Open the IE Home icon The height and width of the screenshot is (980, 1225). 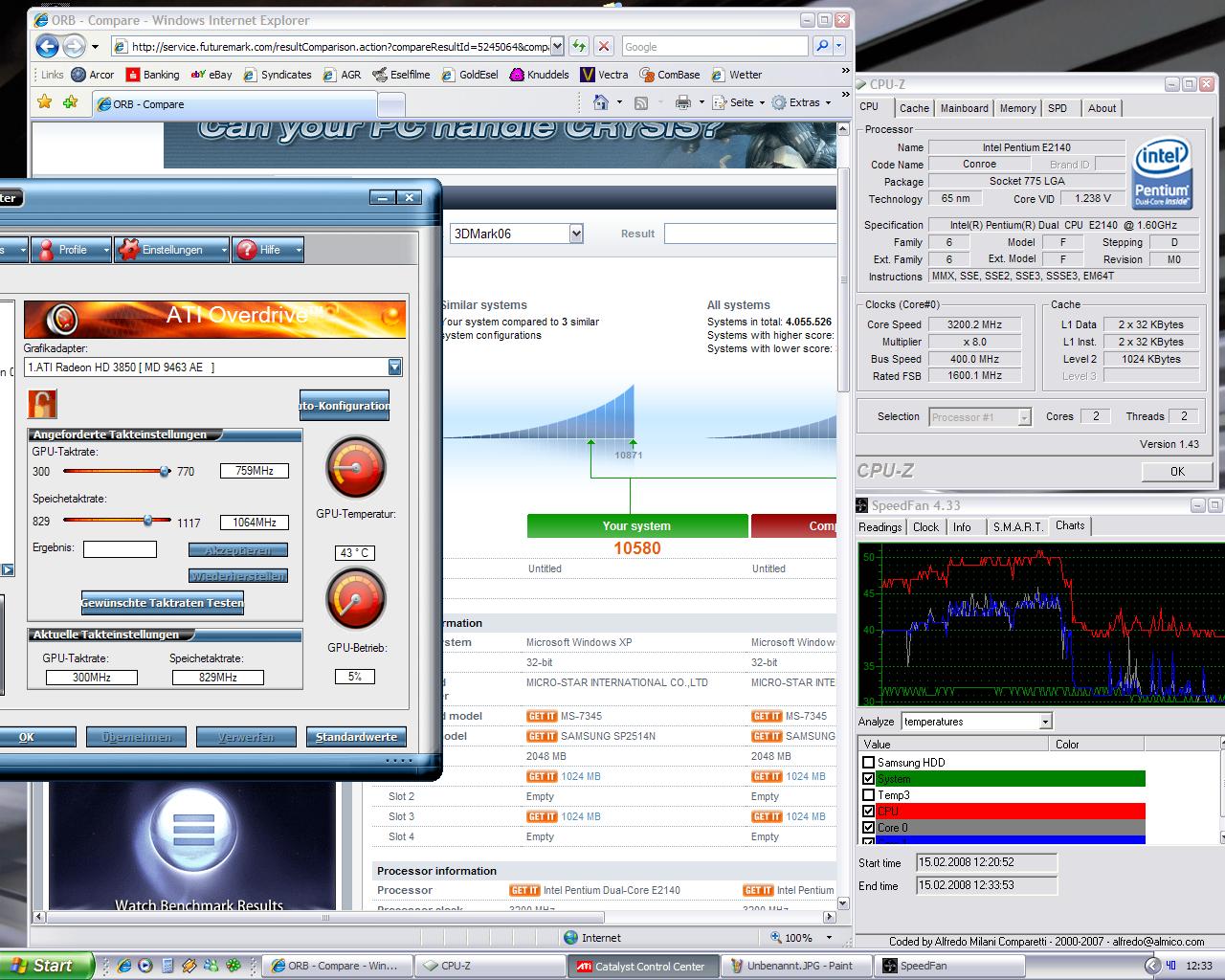pyautogui.click(x=601, y=102)
